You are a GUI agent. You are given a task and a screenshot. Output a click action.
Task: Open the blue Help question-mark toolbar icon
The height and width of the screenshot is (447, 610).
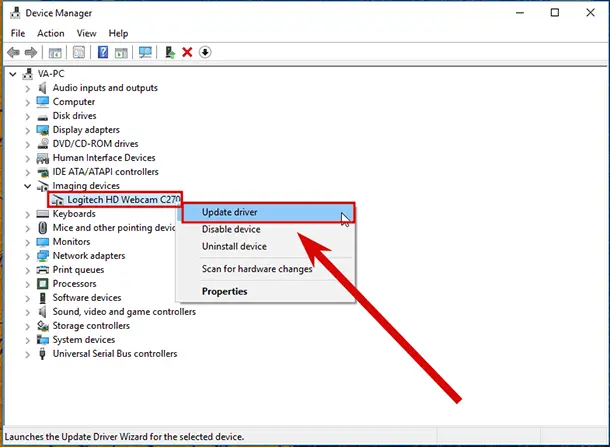point(103,52)
